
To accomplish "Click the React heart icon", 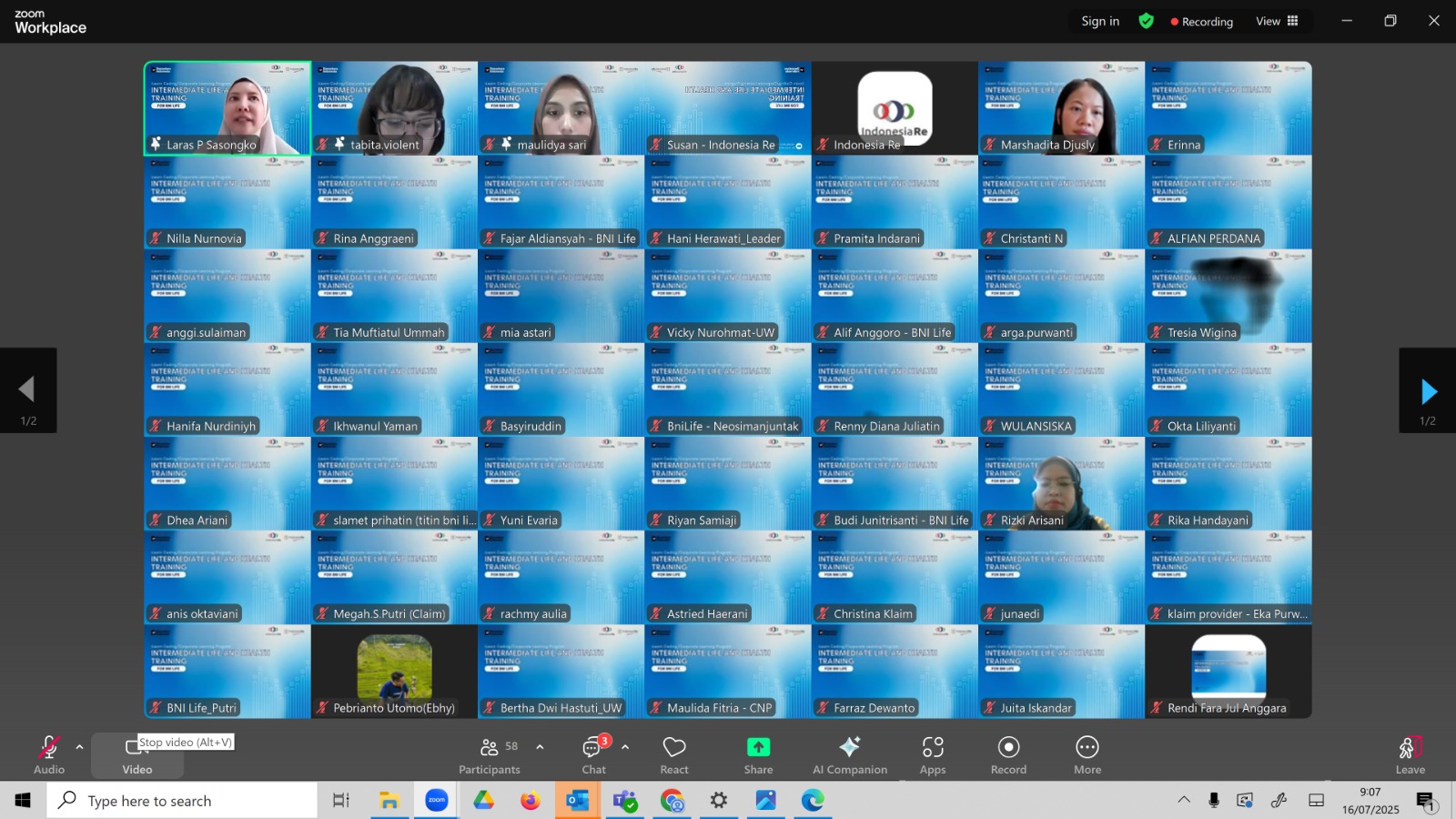I will coord(674,755).
